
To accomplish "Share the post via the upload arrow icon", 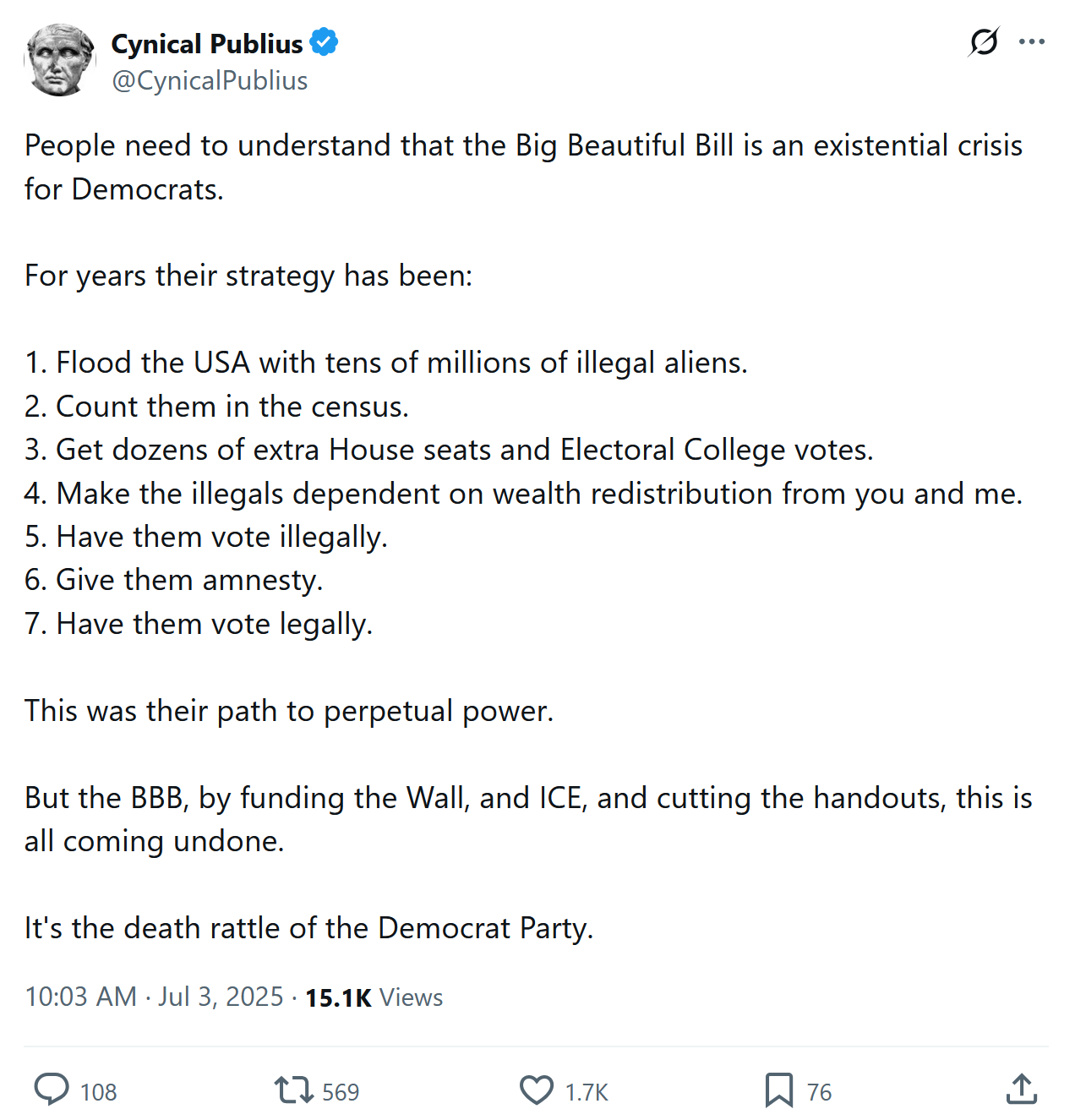I will [x=1021, y=1090].
